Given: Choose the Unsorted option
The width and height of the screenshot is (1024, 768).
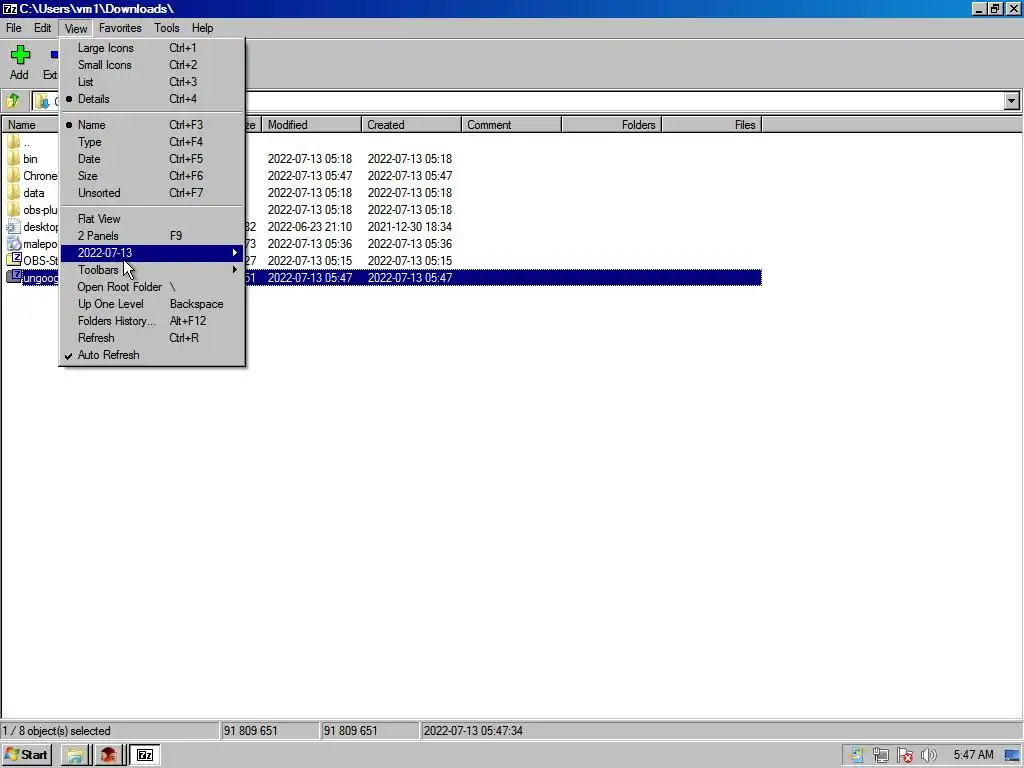Looking at the screenshot, I should pyautogui.click(x=152, y=193).
